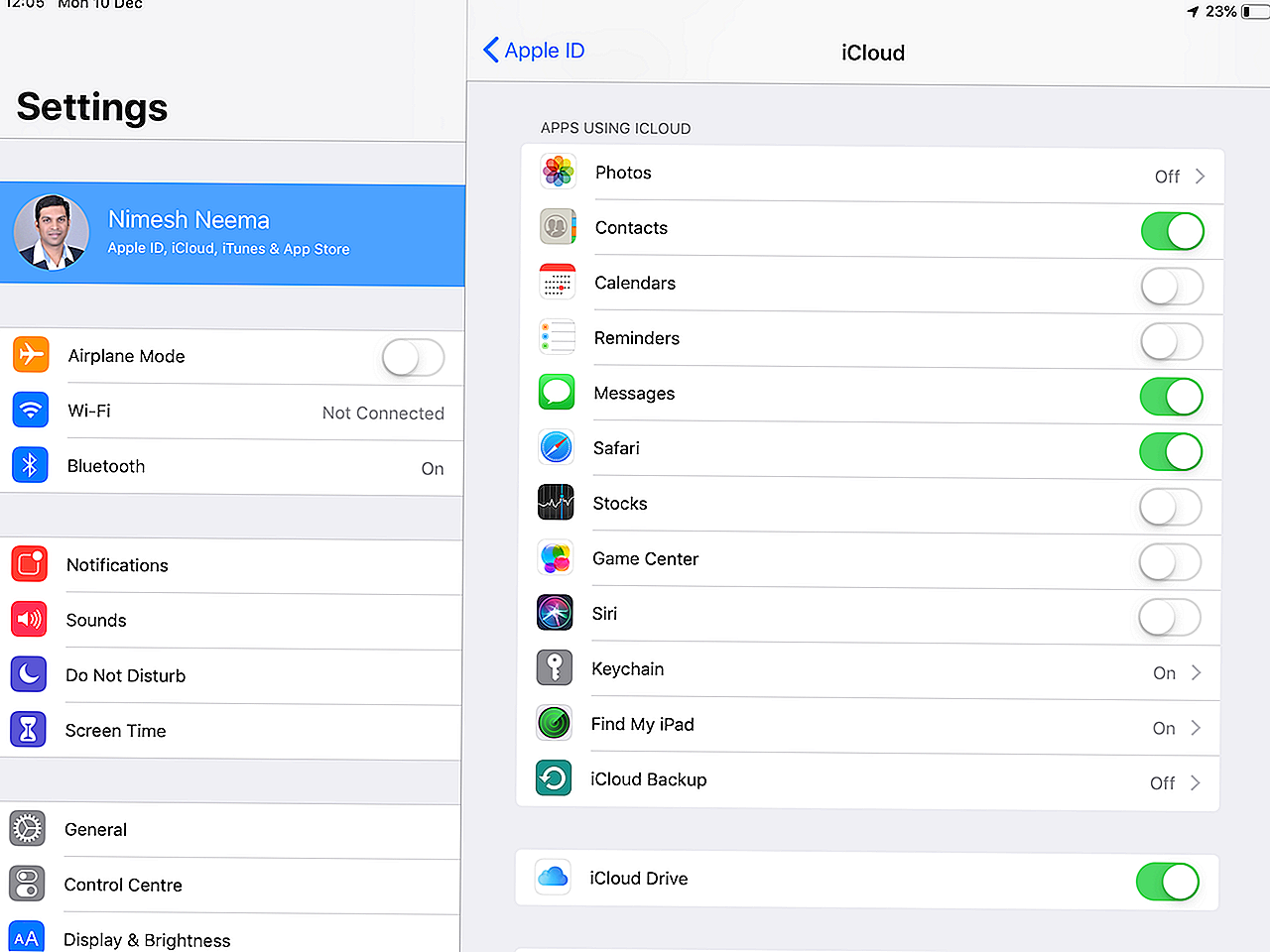Viewport: 1270px width, 952px height.
Task: Tap Nimesh Neema profile photo
Action: tap(51, 232)
